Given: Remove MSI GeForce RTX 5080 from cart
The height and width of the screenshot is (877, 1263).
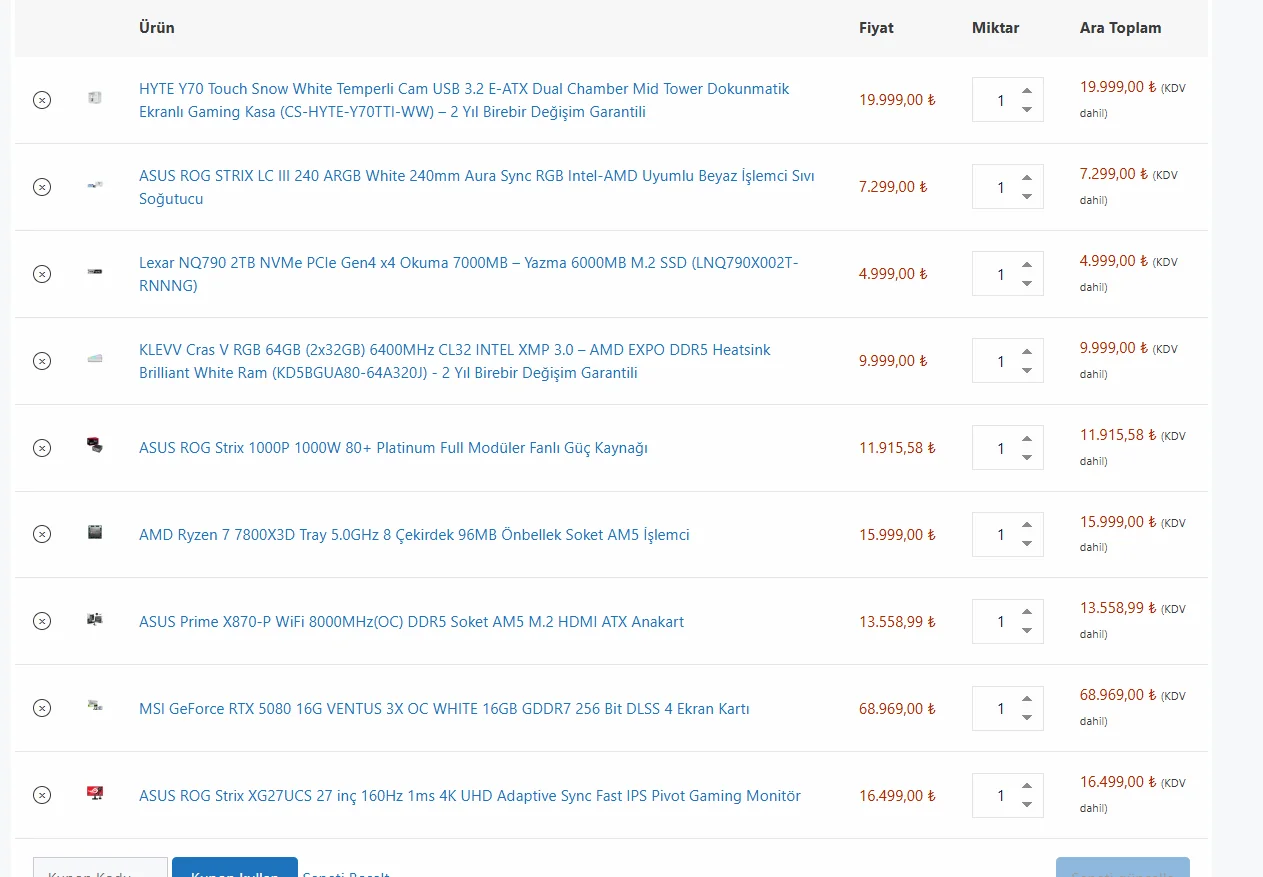Looking at the screenshot, I should coord(42,709).
